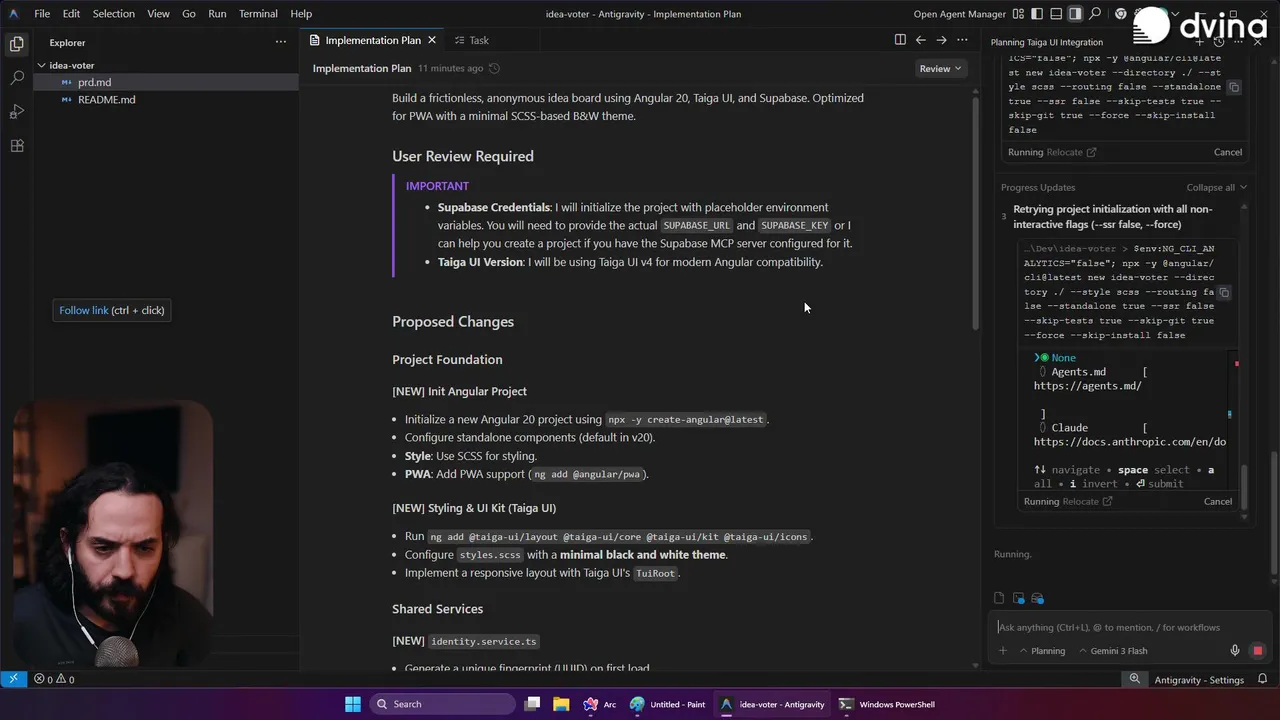The image size is (1280, 720).
Task: Open Run and Debug view
Action: pos(16,112)
